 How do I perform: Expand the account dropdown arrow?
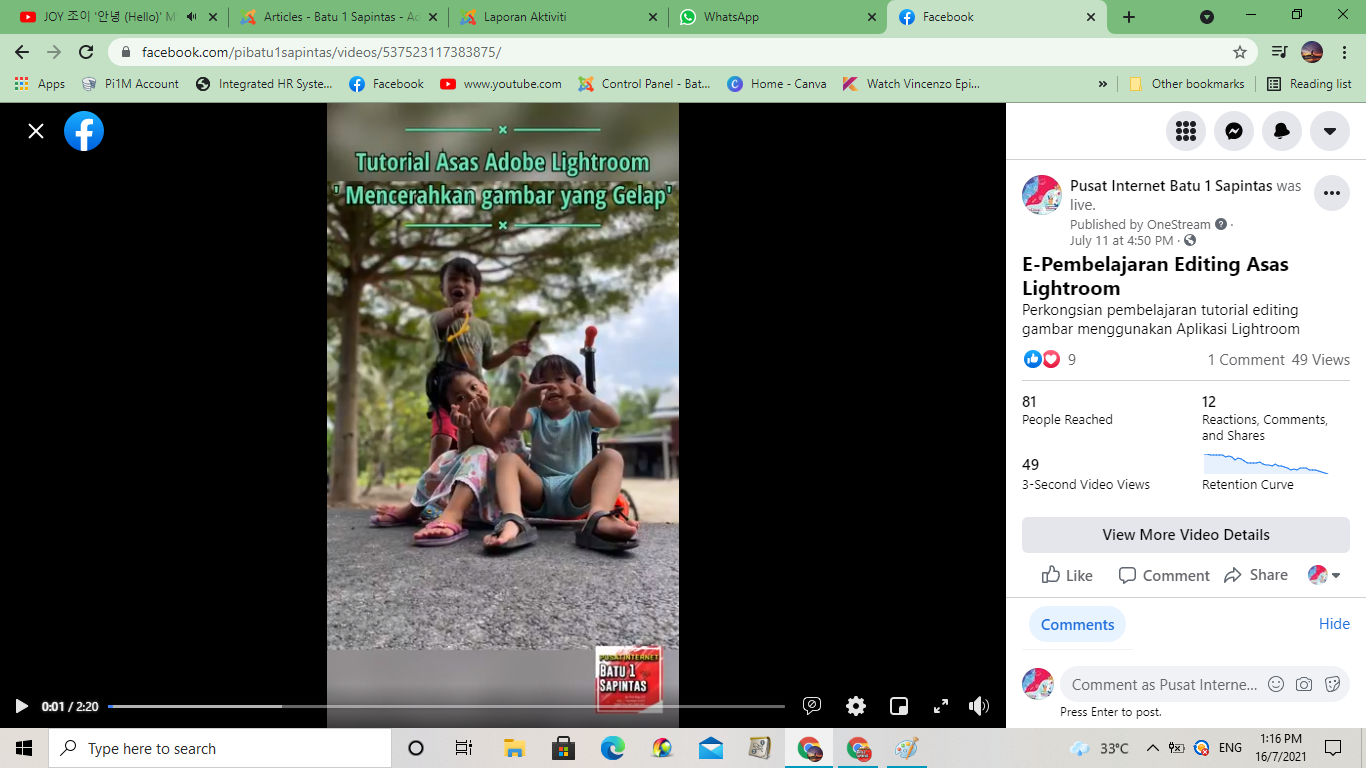click(1330, 131)
